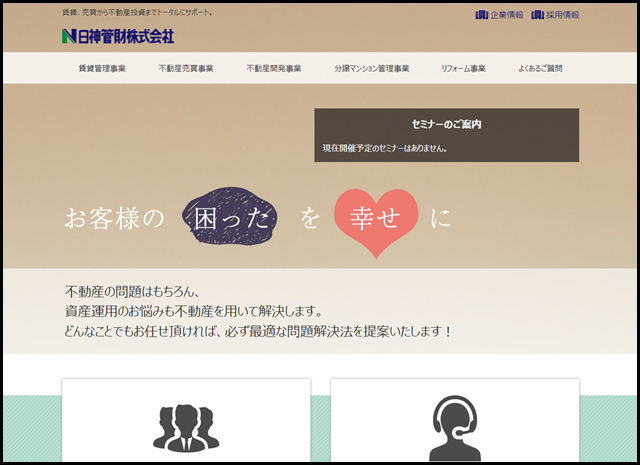Click the 日神管財株式会社 logo
The width and height of the screenshot is (640, 465).
tap(118, 36)
